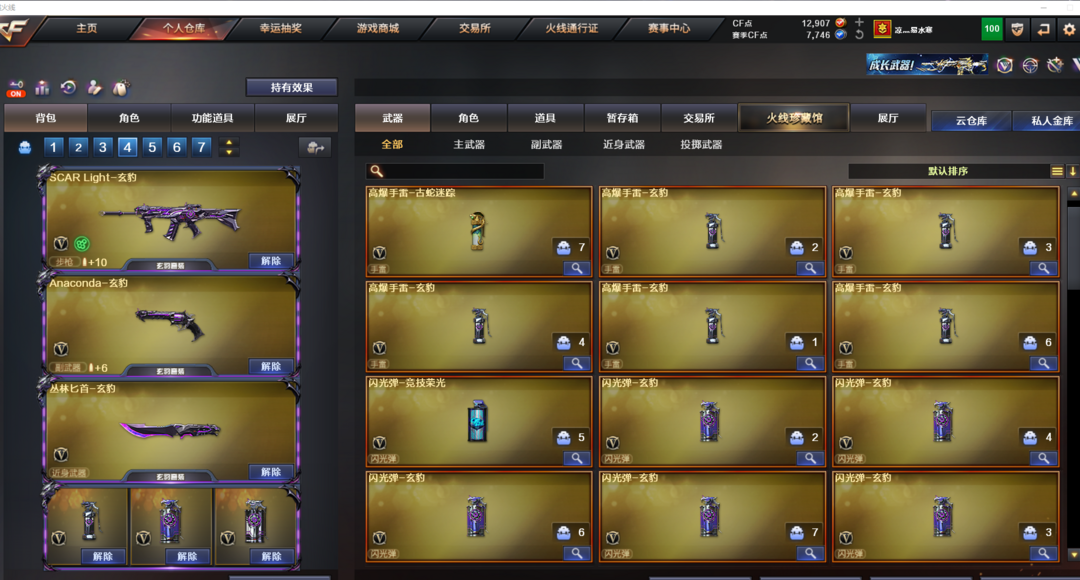Viewport: 1080px width, 580px height.
Task: Inspect 闪光弹-竞技荣光 with its magnifier
Action: point(577,458)
